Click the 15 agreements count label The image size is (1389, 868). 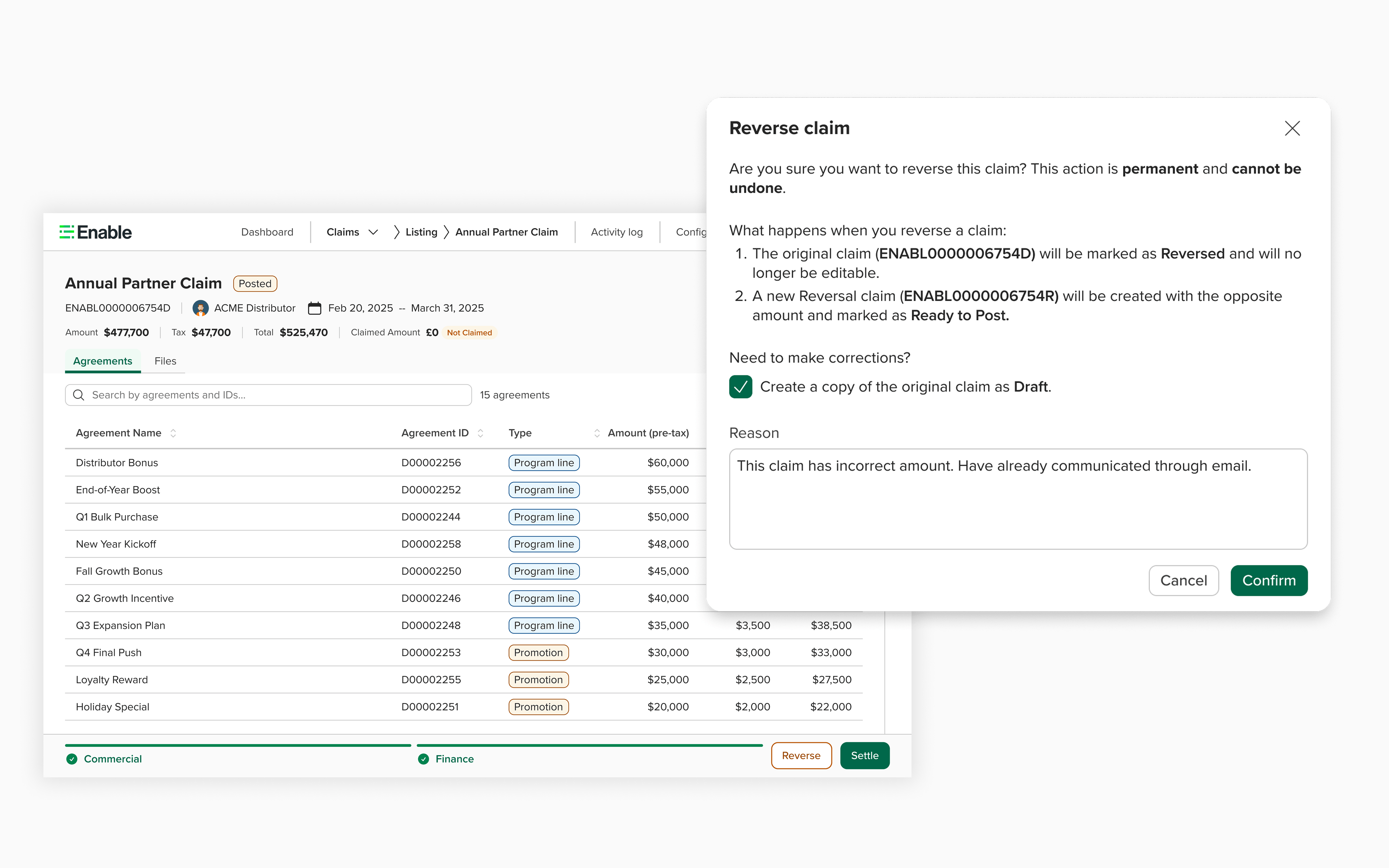pyautogui.click(x=515, y=395)
